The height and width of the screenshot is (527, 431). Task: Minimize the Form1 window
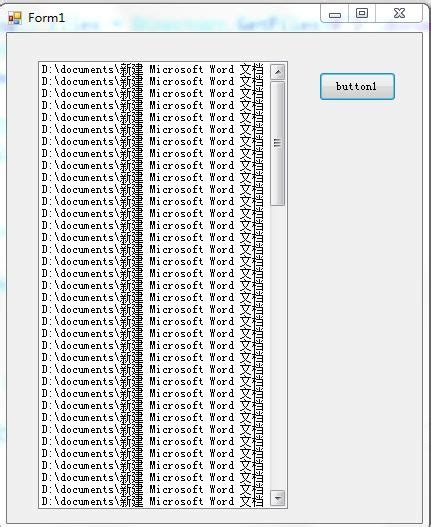335,14
